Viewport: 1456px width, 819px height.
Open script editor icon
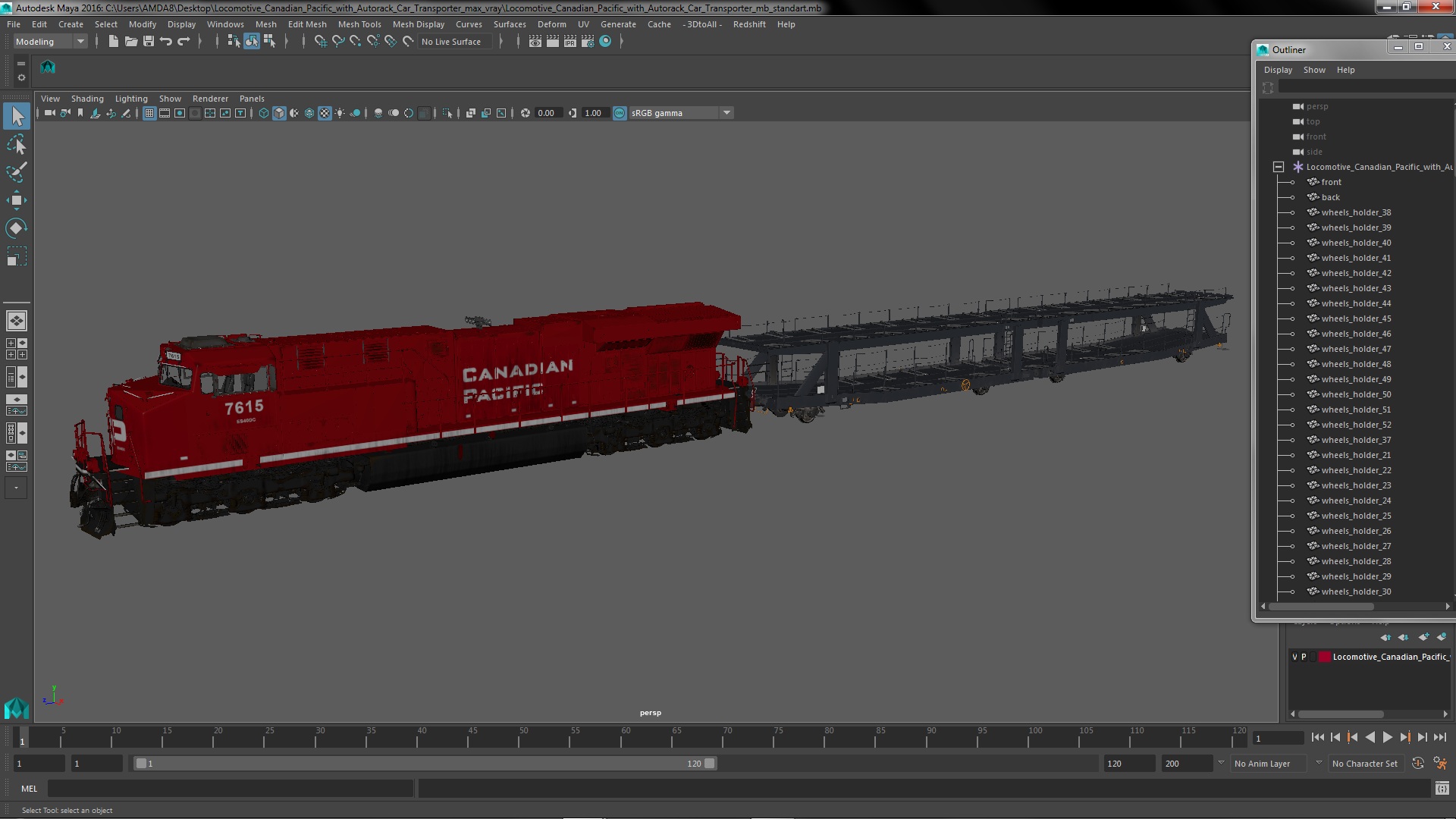click(1442, 789)
